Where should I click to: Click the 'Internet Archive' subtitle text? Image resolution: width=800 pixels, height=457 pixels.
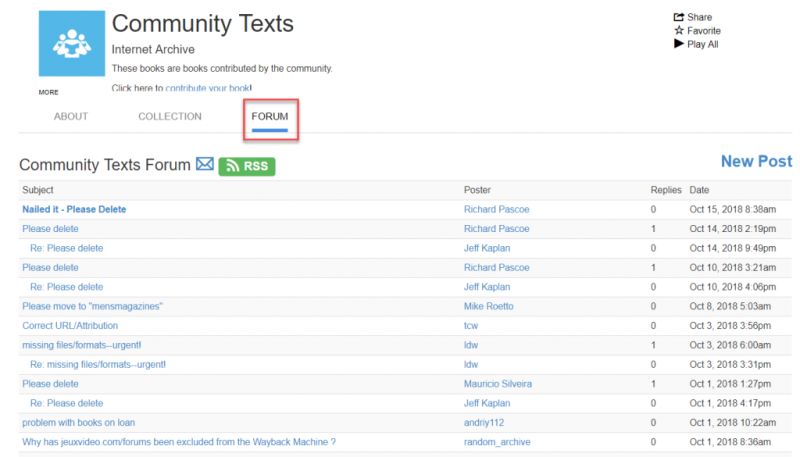tap(153, 49)
